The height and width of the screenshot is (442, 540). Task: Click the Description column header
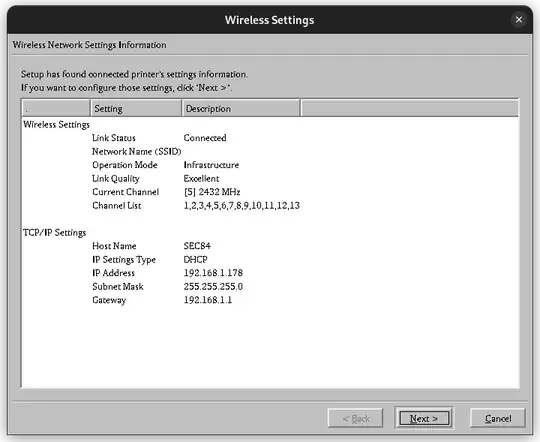click(x=241, y=108)
